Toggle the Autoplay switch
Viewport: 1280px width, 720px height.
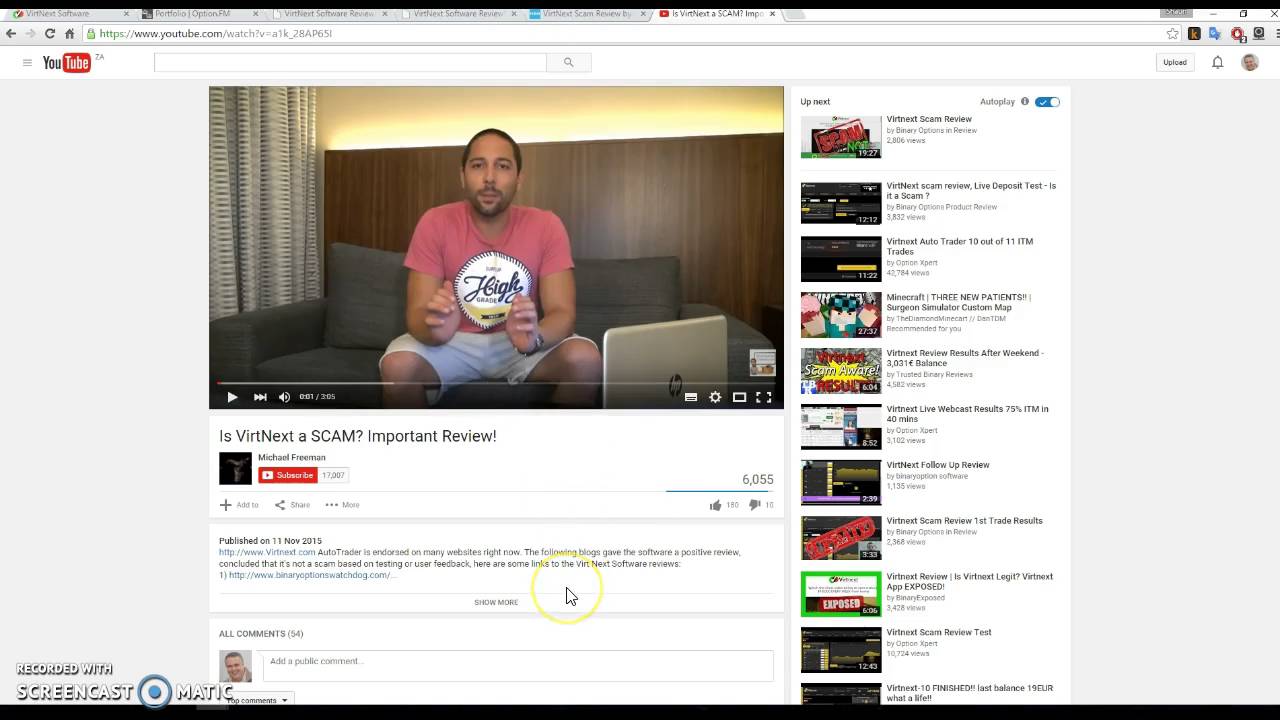coord(1047,102)
